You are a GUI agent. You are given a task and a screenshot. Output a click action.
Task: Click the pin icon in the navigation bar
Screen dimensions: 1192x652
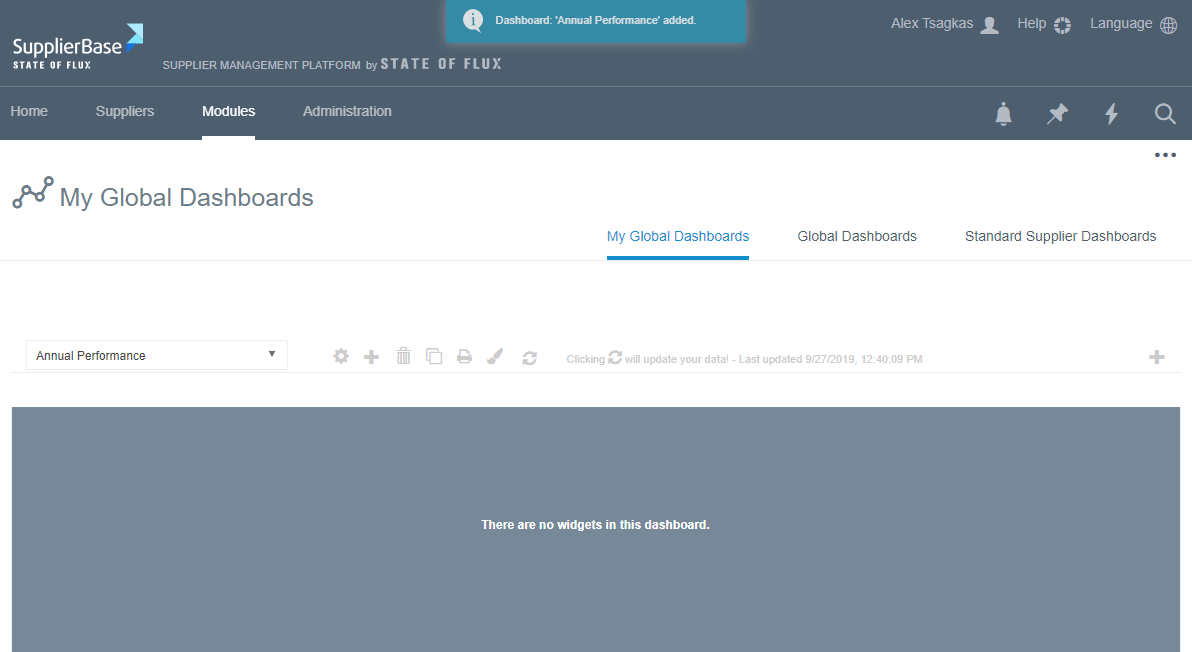(x=1057, y=114)
